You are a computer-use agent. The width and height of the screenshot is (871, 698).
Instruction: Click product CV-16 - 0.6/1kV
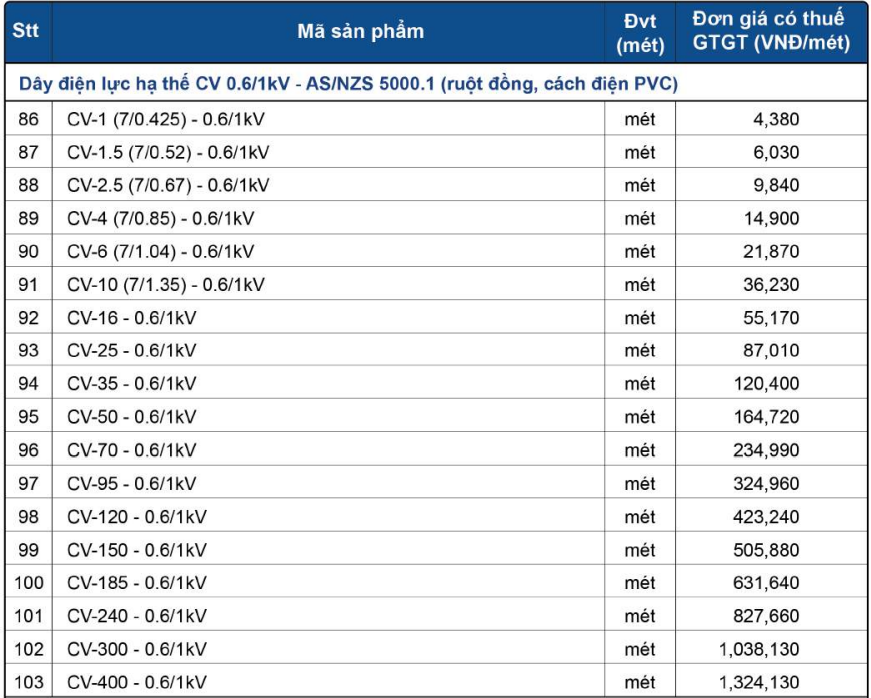point(132,318)
